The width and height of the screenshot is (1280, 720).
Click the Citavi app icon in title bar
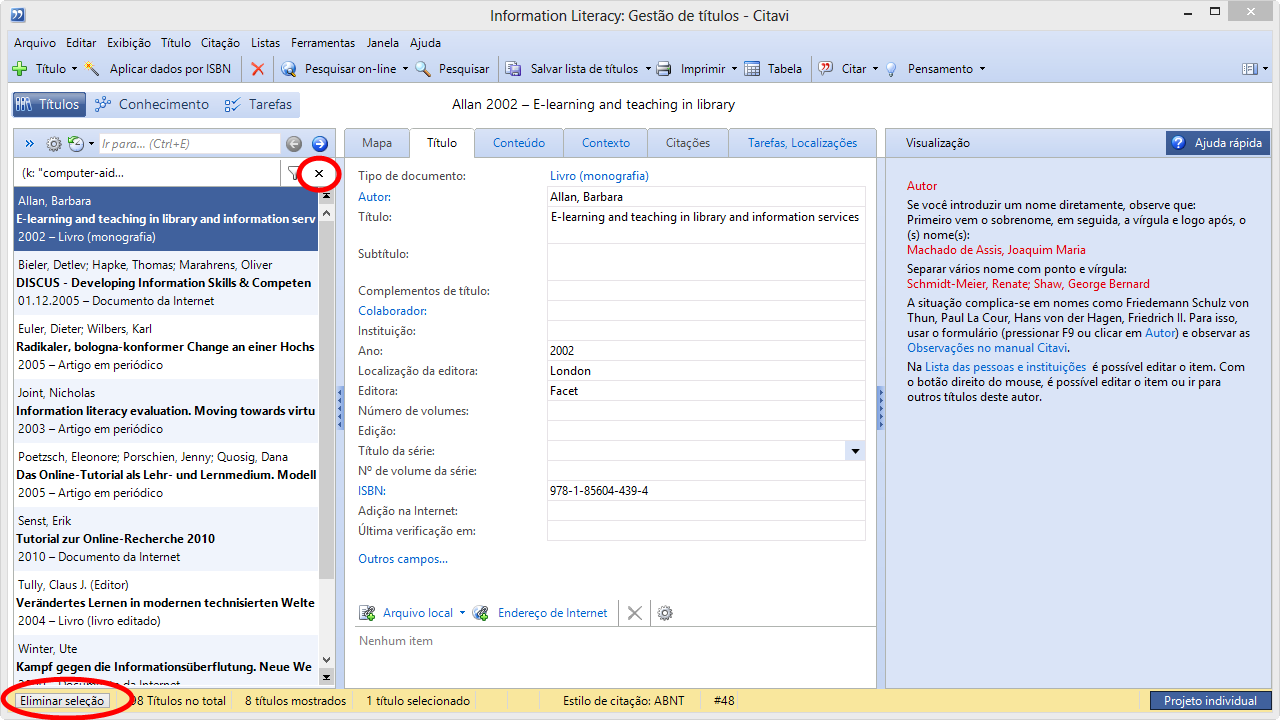(18, 15)
